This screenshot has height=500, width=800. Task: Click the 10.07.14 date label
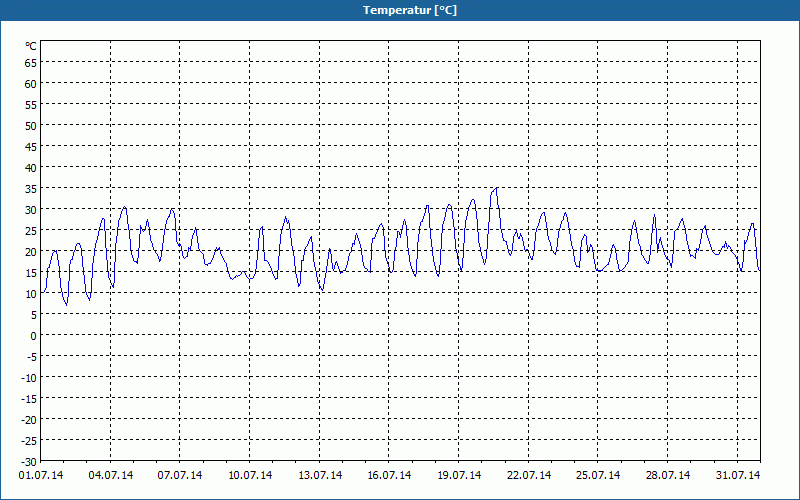(x=250, y=476)
